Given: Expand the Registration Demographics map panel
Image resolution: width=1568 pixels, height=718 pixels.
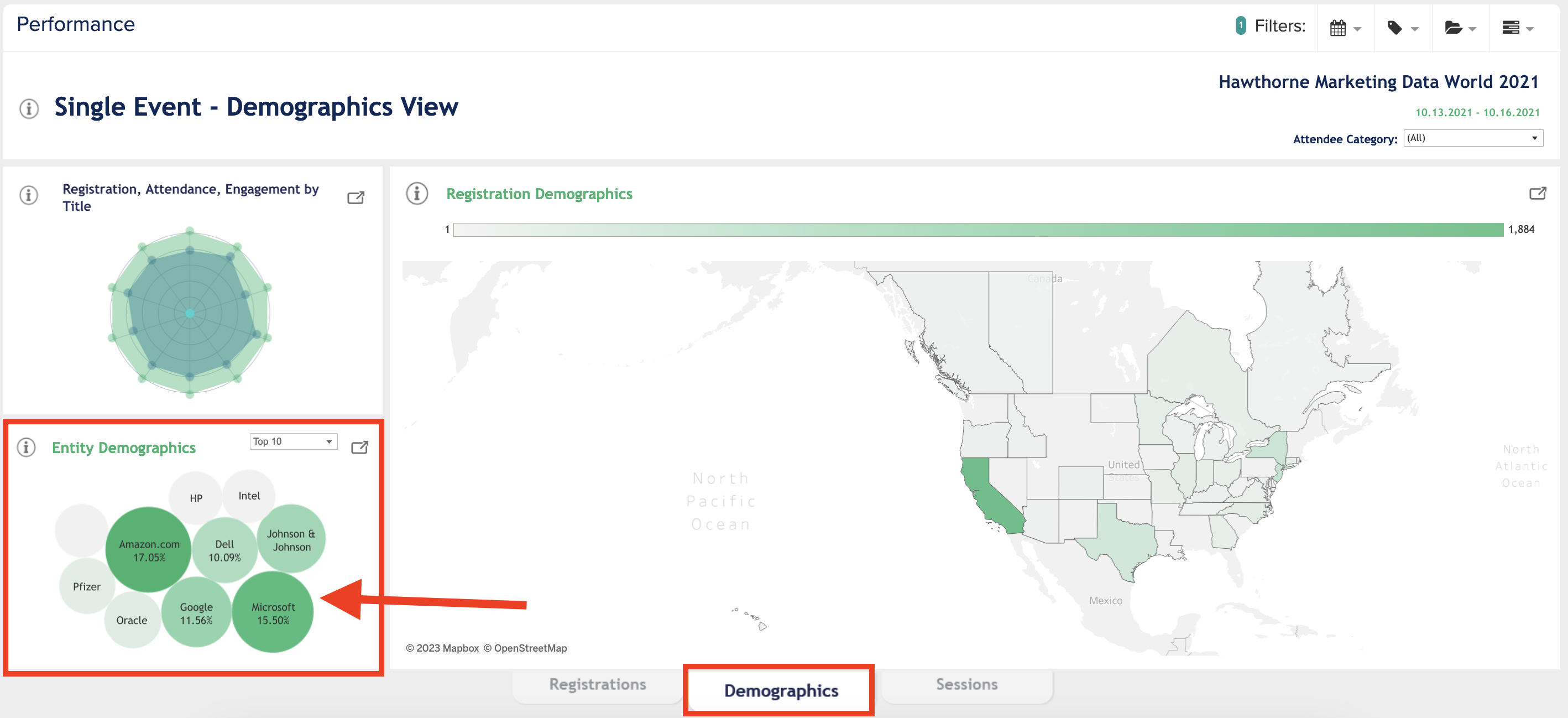Looking at the screenshot, I should pos(1538,193).
